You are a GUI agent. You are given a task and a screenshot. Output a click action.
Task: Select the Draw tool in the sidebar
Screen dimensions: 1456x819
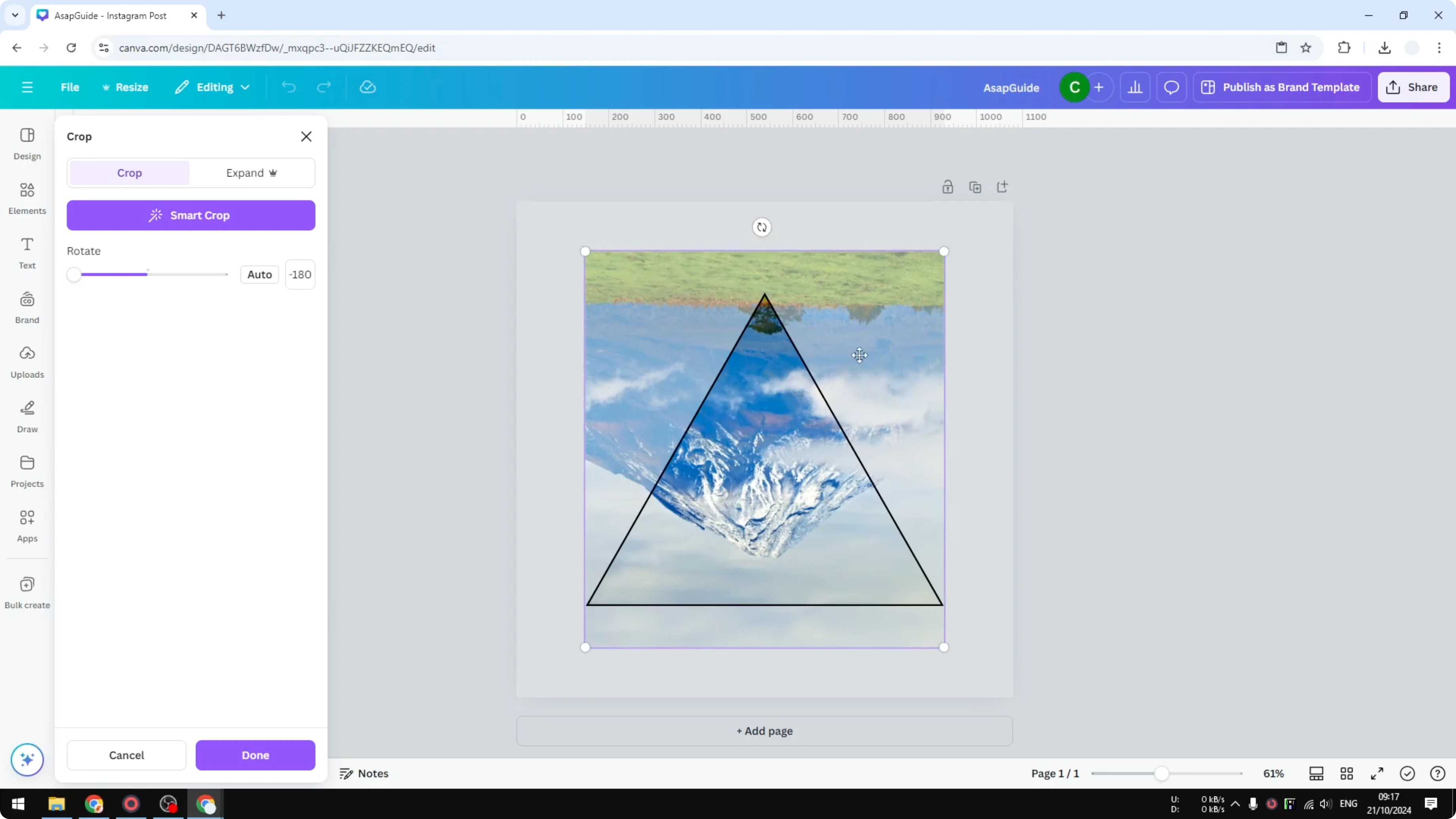coord(27,417)
